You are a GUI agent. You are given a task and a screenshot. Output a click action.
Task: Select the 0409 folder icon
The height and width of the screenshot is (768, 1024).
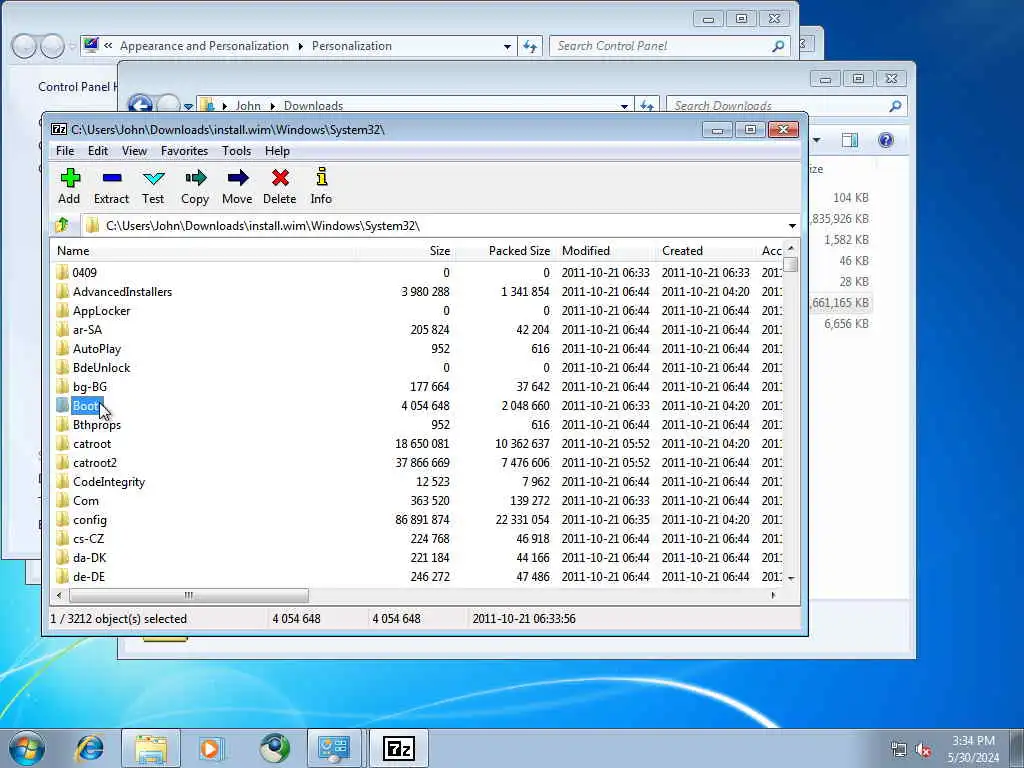(x=63, y=272)
